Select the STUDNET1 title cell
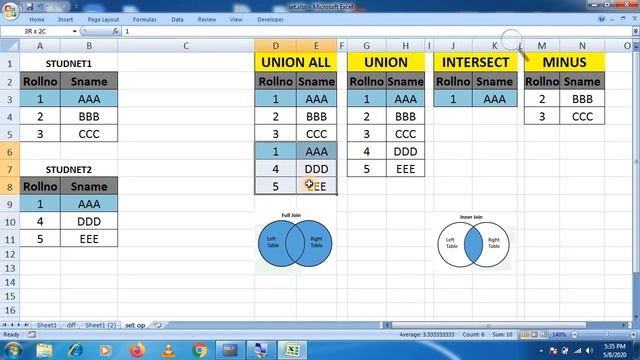The image size is (640, 360). (69, 64)
